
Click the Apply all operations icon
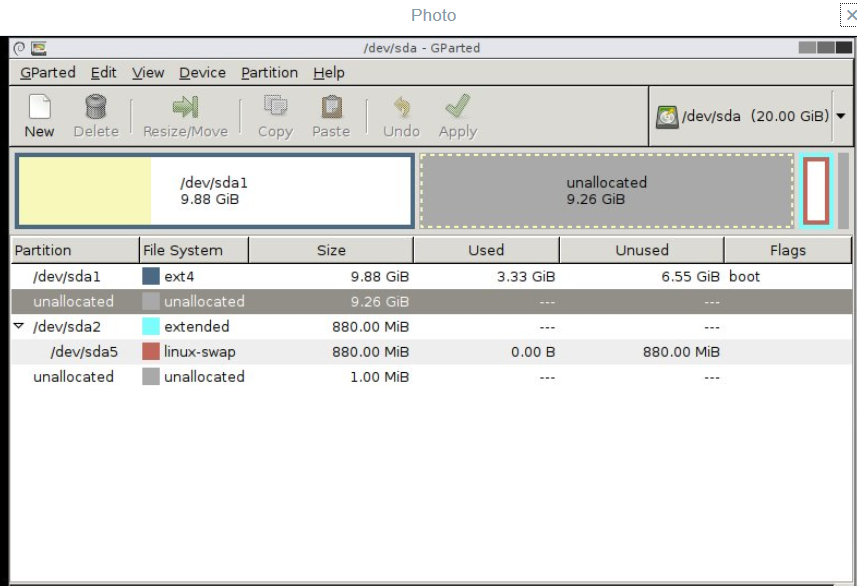coord(458,108)
